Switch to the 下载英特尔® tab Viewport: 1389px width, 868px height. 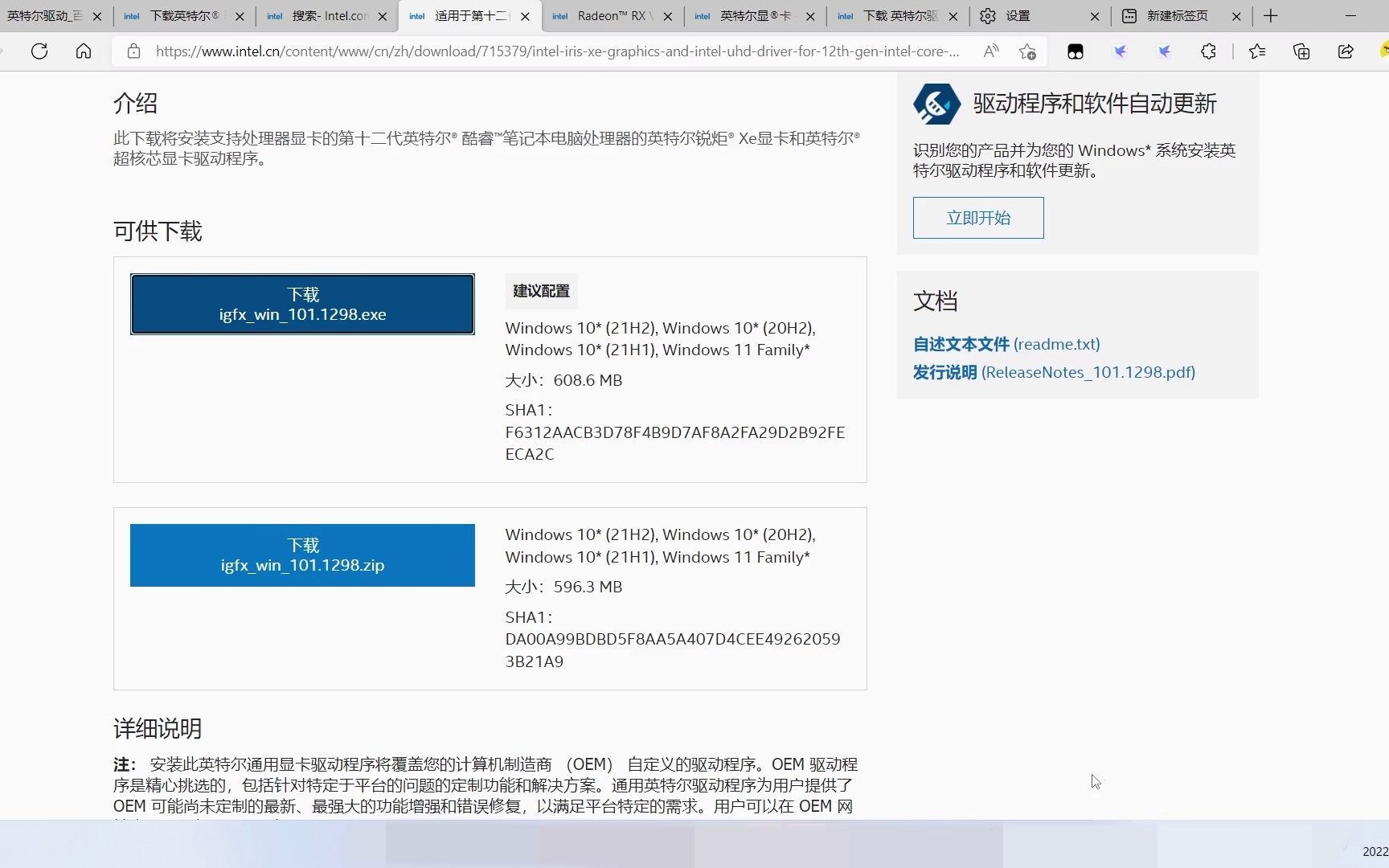(183, 16)
